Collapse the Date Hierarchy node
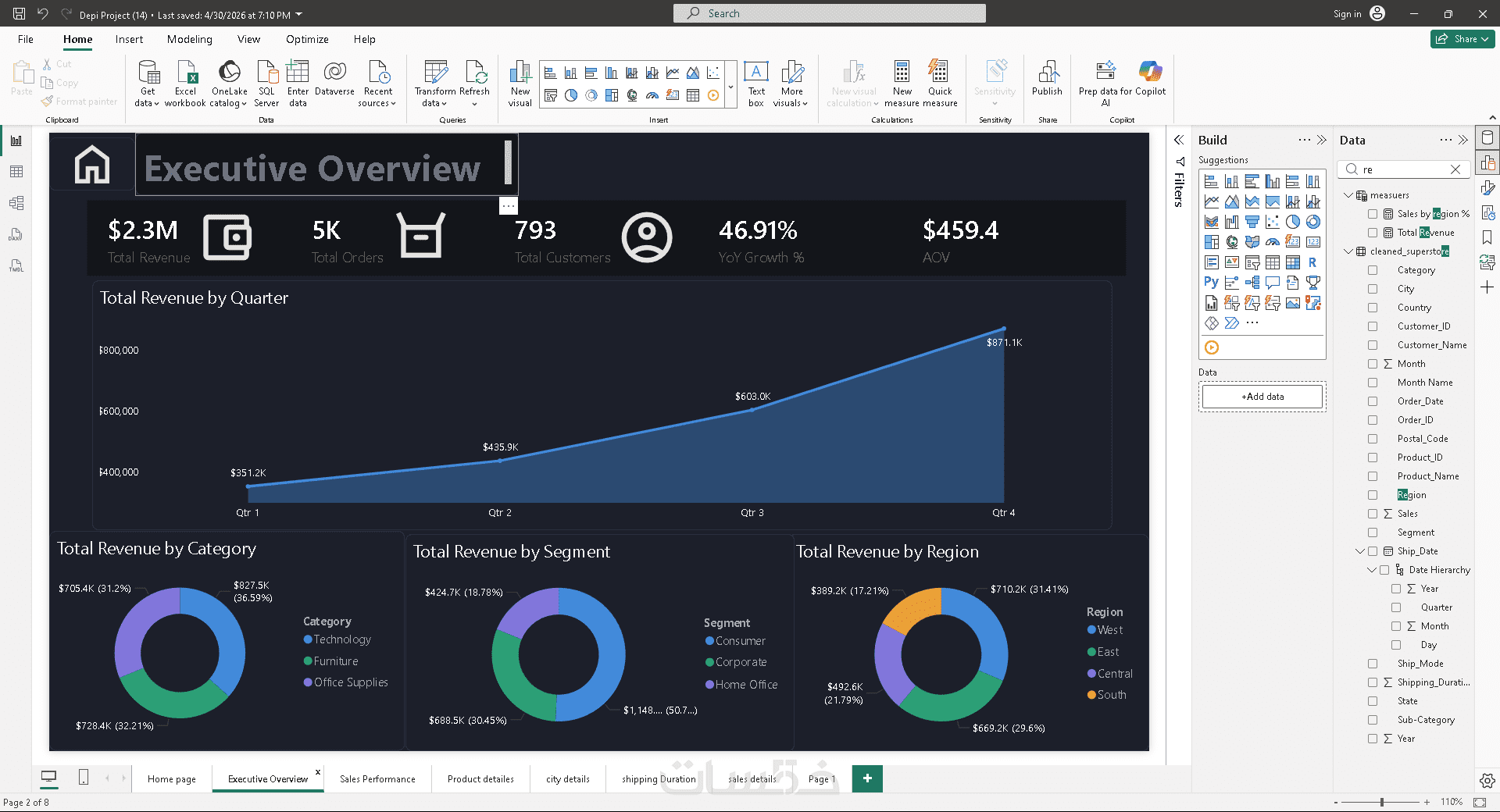The image size is (1500, 812). point(1372,570)
